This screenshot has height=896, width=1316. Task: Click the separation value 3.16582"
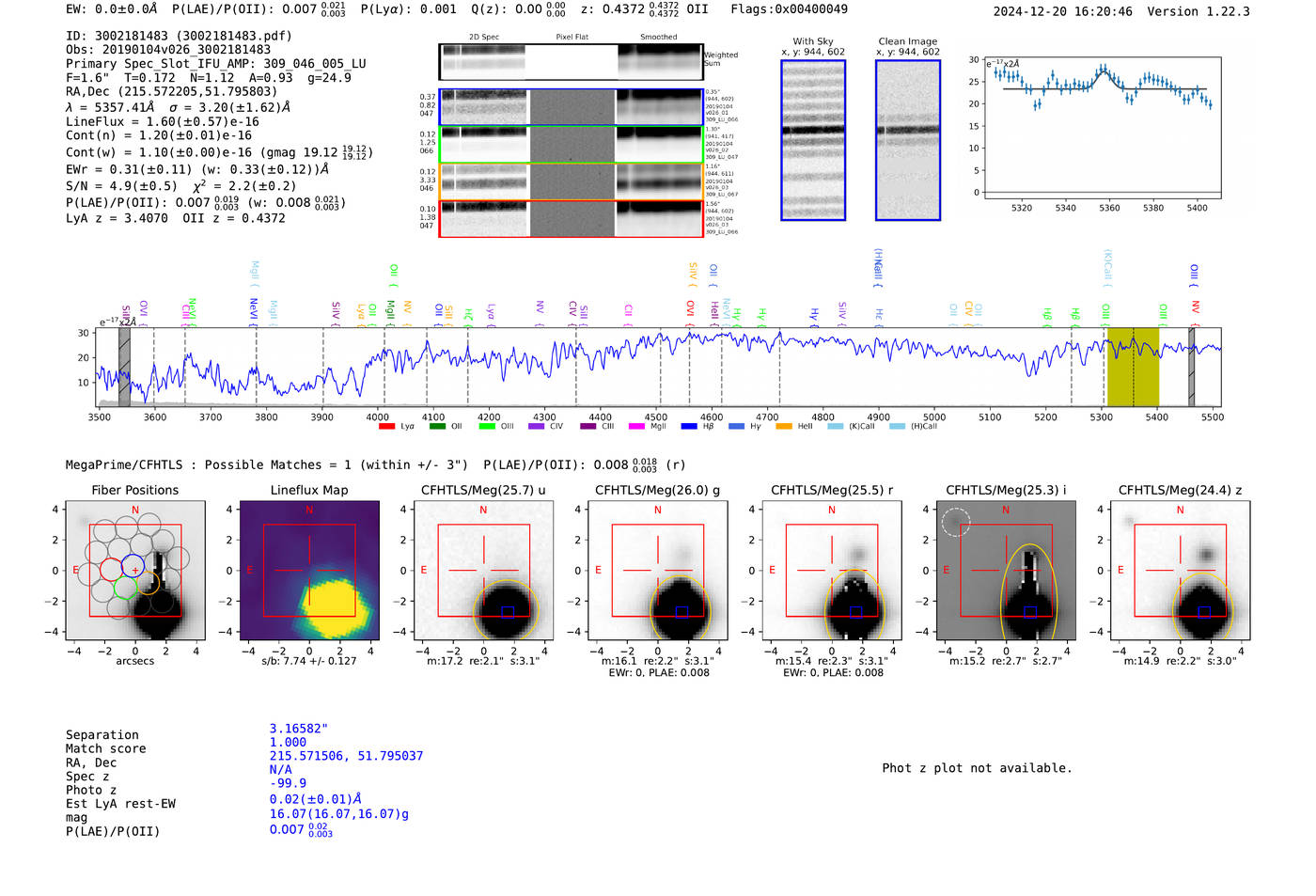click(299, 729)
